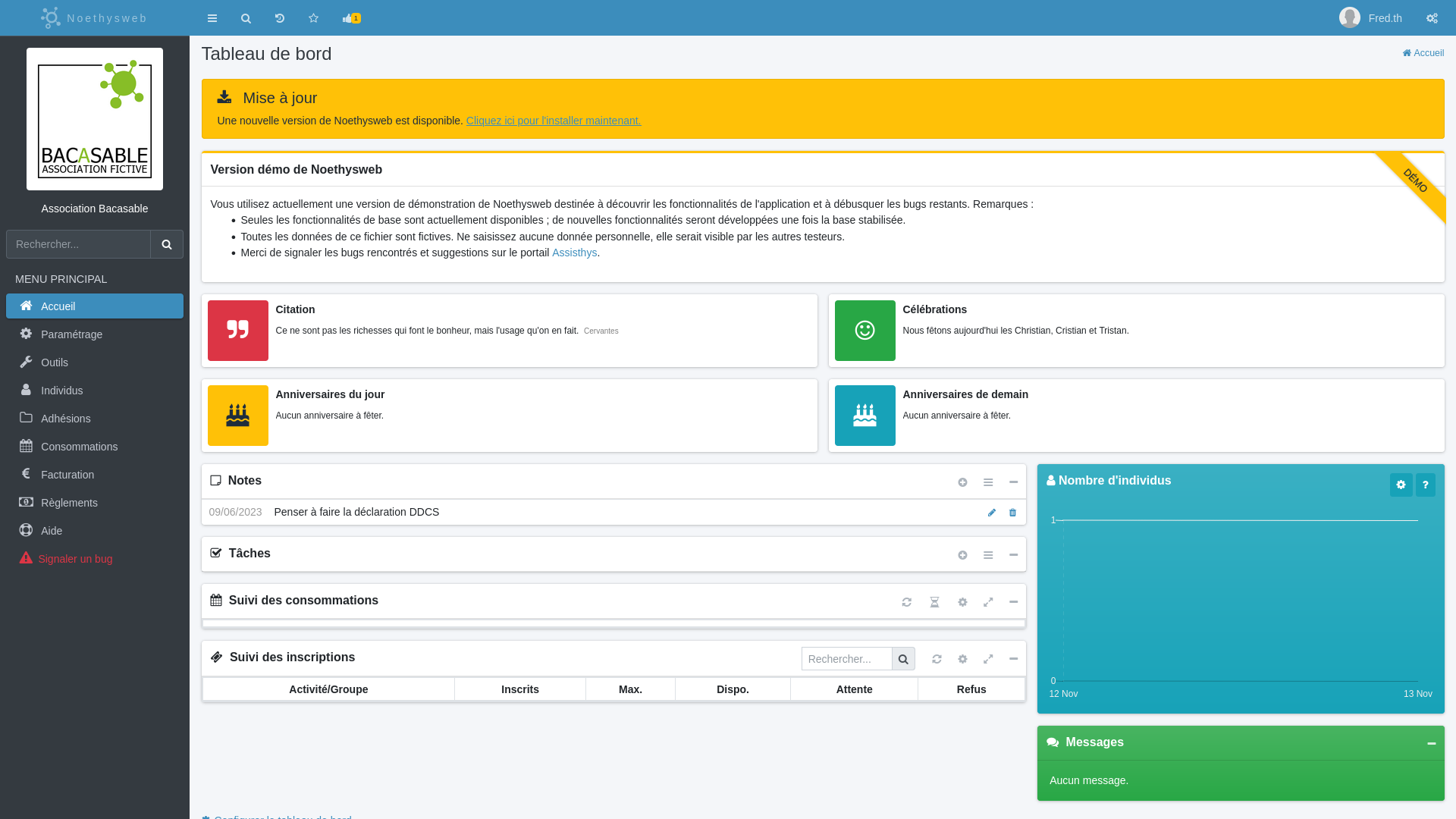This screenshot has height=819, width=1456.
Task: Open the Tâches list menu icon
Action: click(988, 555)
